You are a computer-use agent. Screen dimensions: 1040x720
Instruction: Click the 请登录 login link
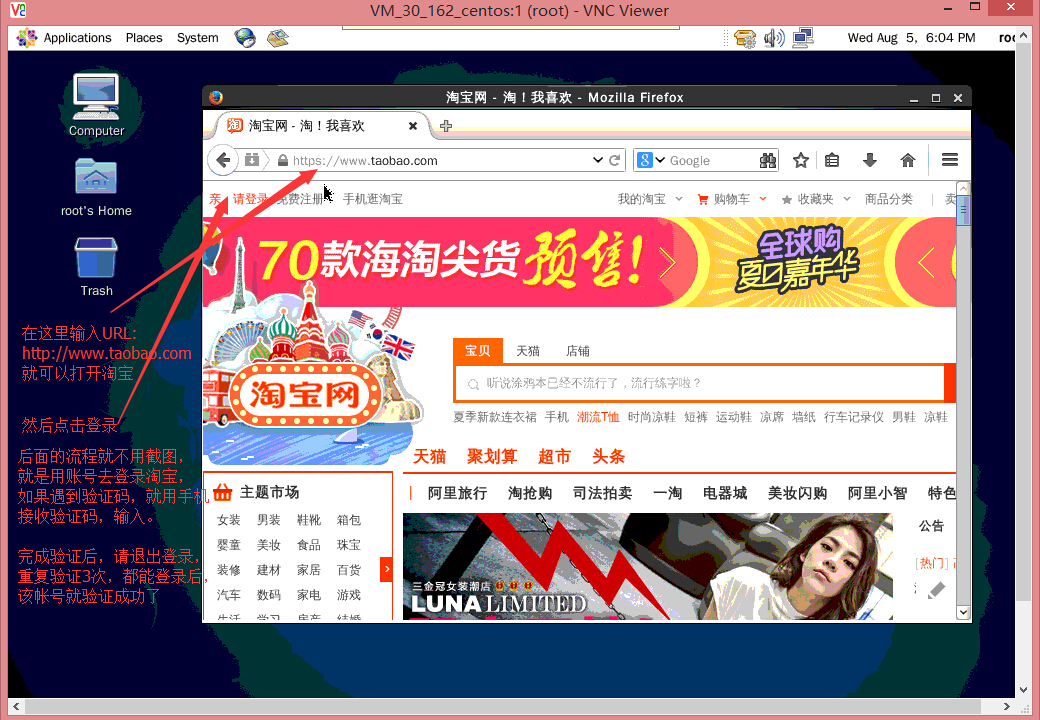click(x=250, y=199)
